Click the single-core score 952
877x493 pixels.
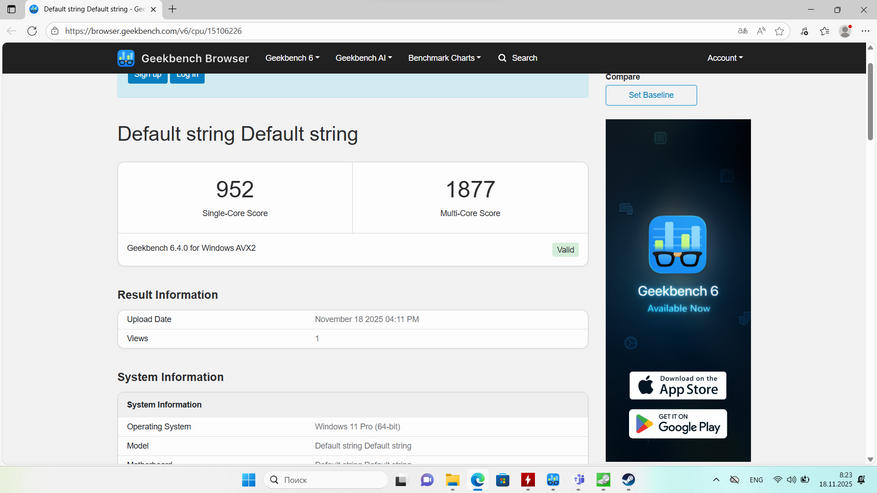235,189
